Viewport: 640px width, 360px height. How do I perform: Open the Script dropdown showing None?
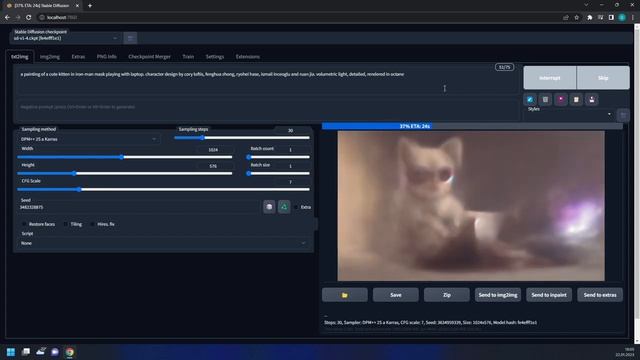163,243
